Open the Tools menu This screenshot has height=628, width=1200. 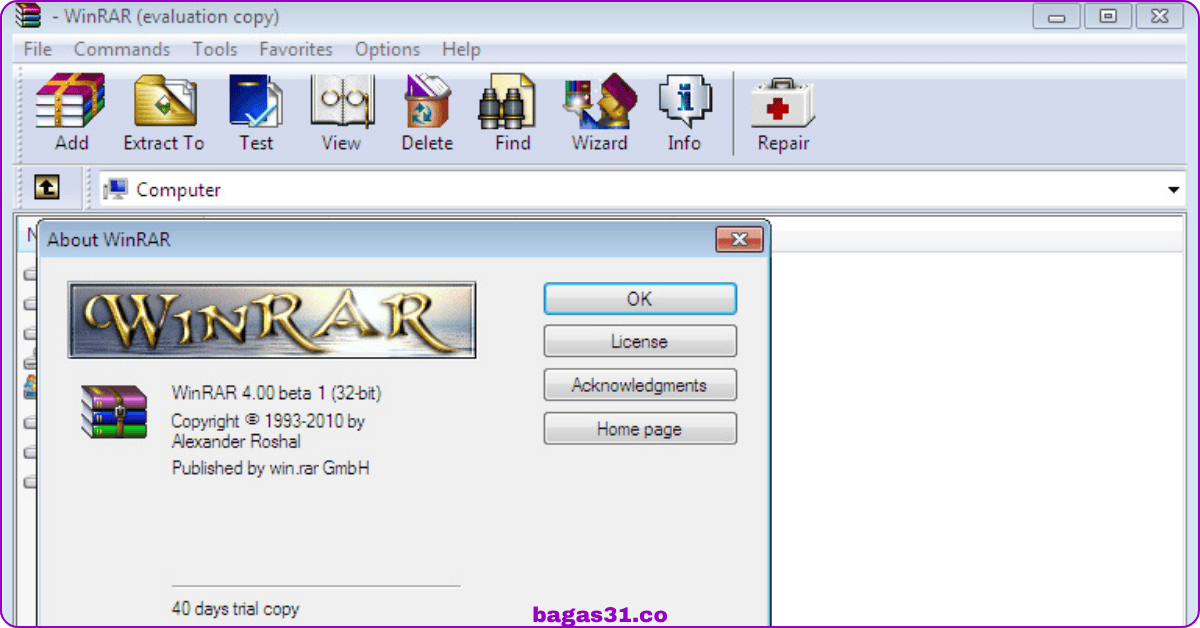215,49
